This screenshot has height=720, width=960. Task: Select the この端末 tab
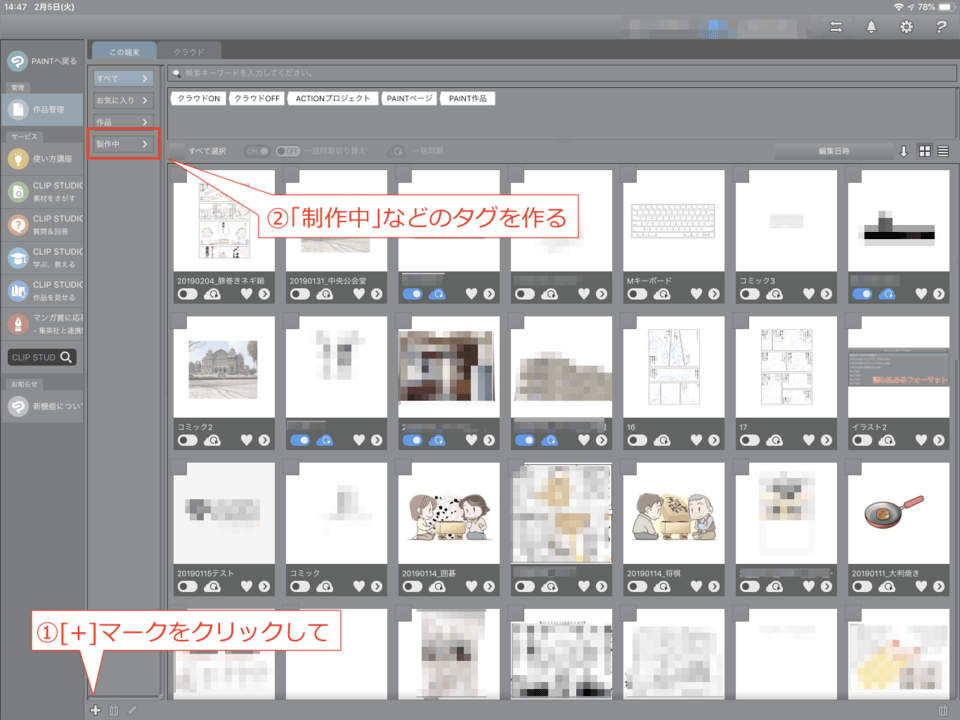[125, 50]
